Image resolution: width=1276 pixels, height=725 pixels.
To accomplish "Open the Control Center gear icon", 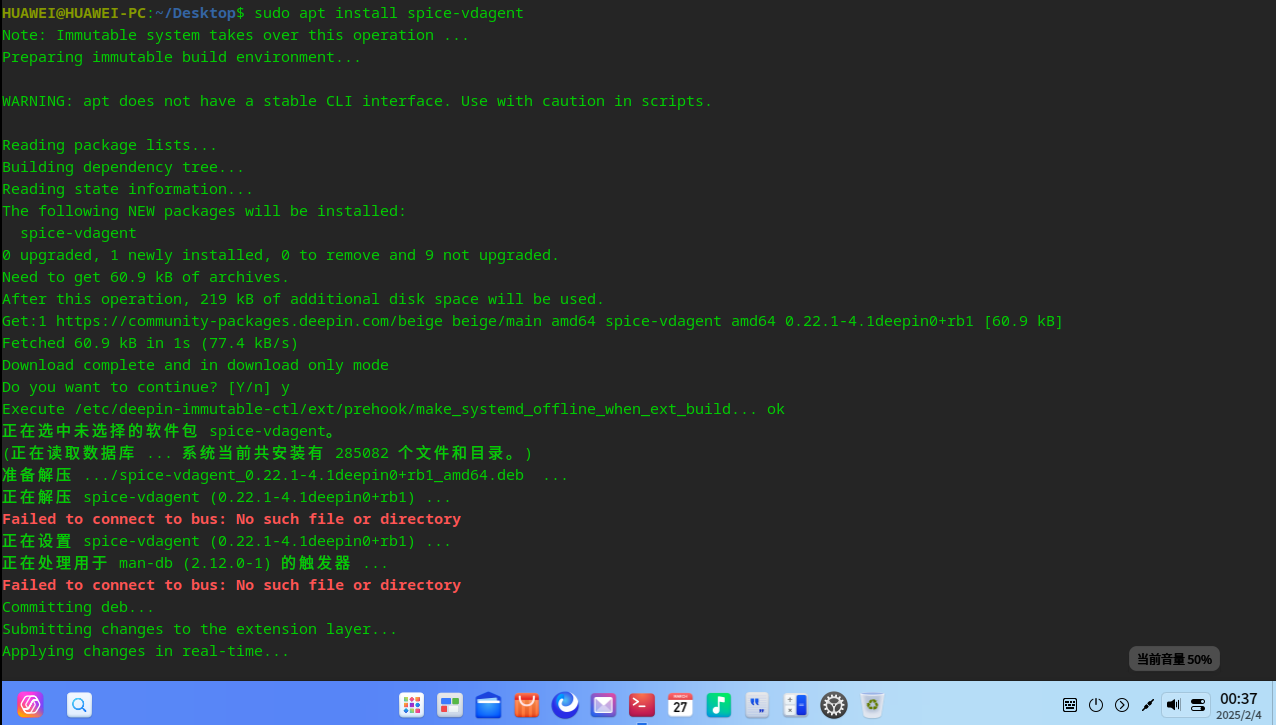I will tap(833, 705).
